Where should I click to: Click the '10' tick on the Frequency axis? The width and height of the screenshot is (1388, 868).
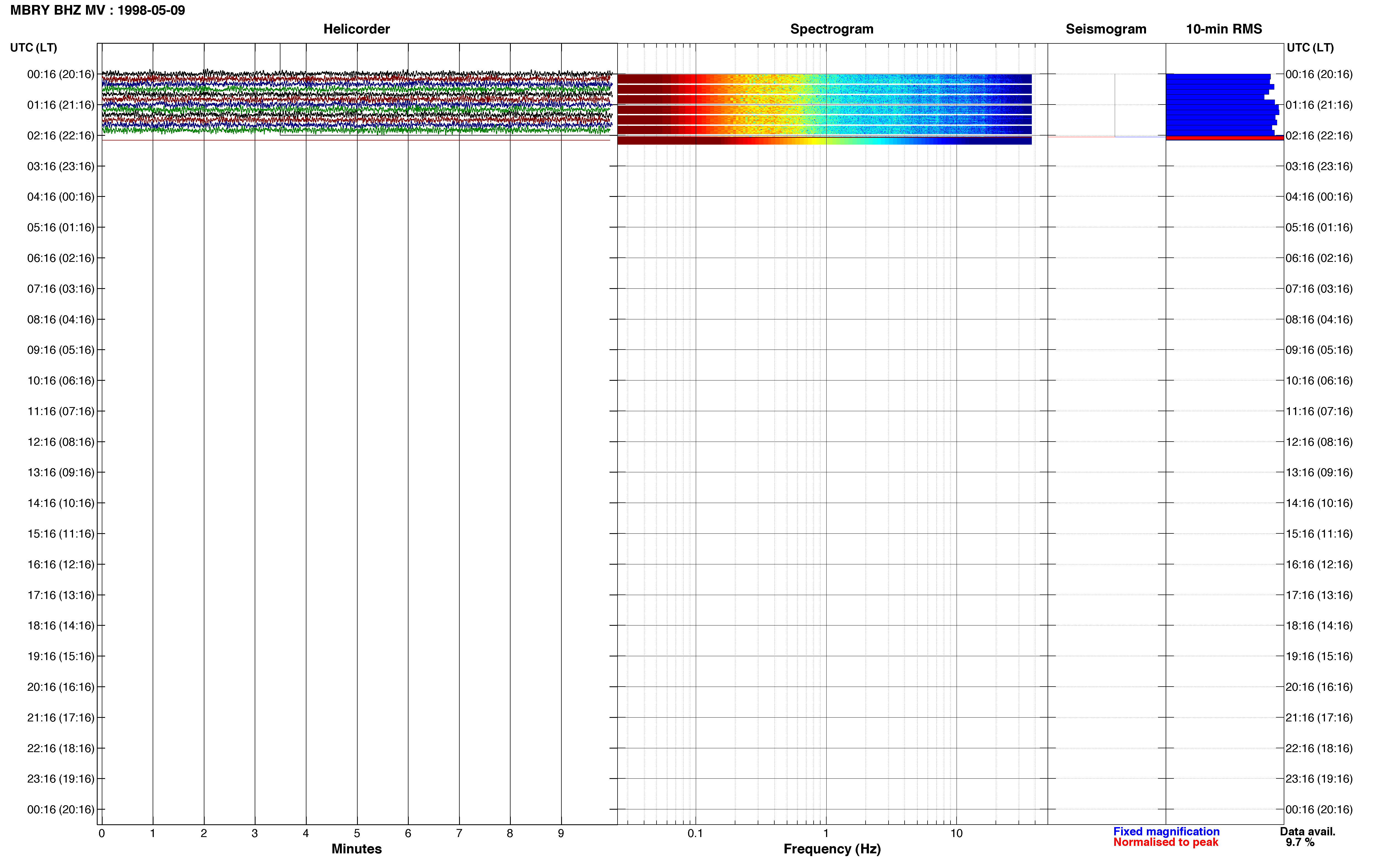point(956,833)
